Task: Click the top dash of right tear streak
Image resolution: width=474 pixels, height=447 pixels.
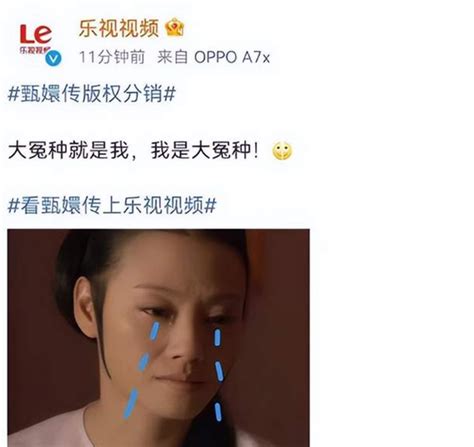Action: pyautogui.click(x=217, y=337)
